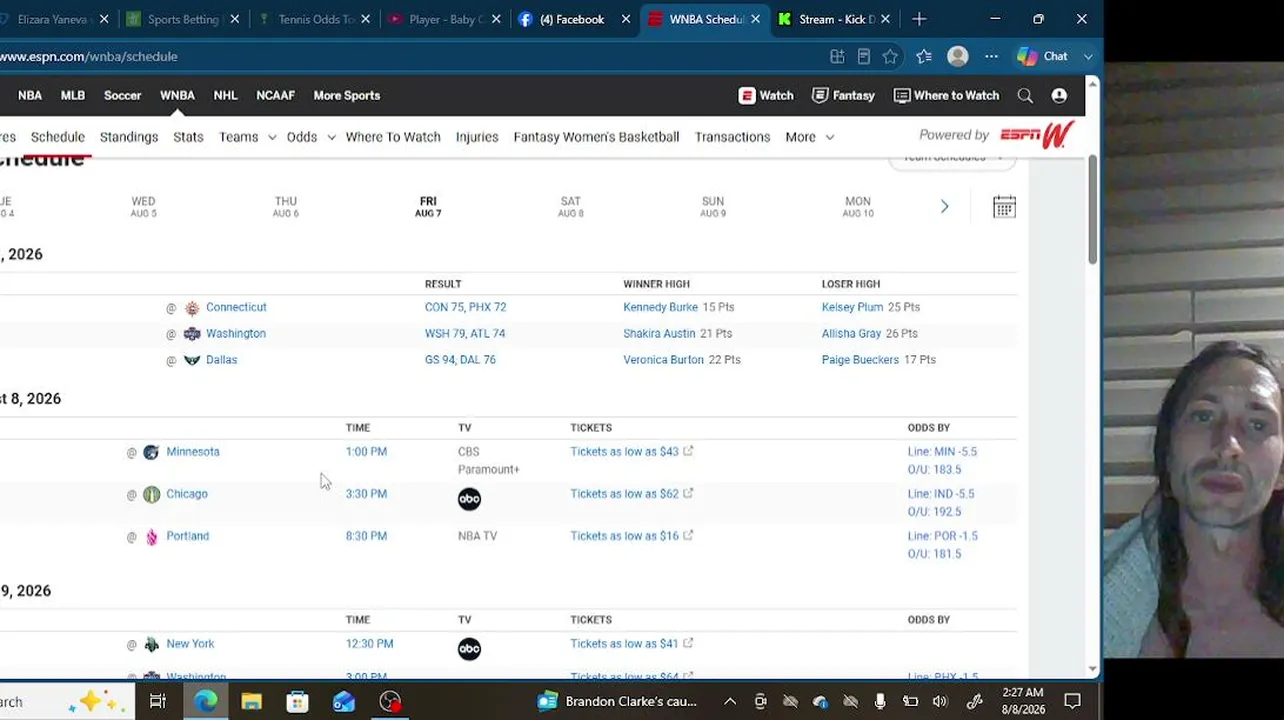Show hidden system tray icons

[730, 701]
